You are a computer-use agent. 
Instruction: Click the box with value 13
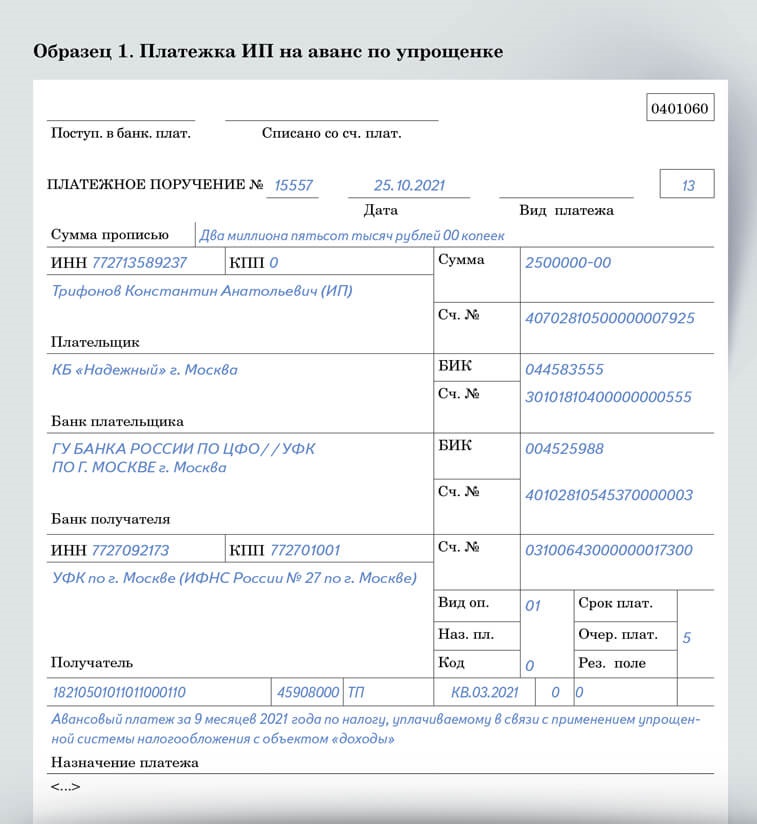click(x=687, y=186)
